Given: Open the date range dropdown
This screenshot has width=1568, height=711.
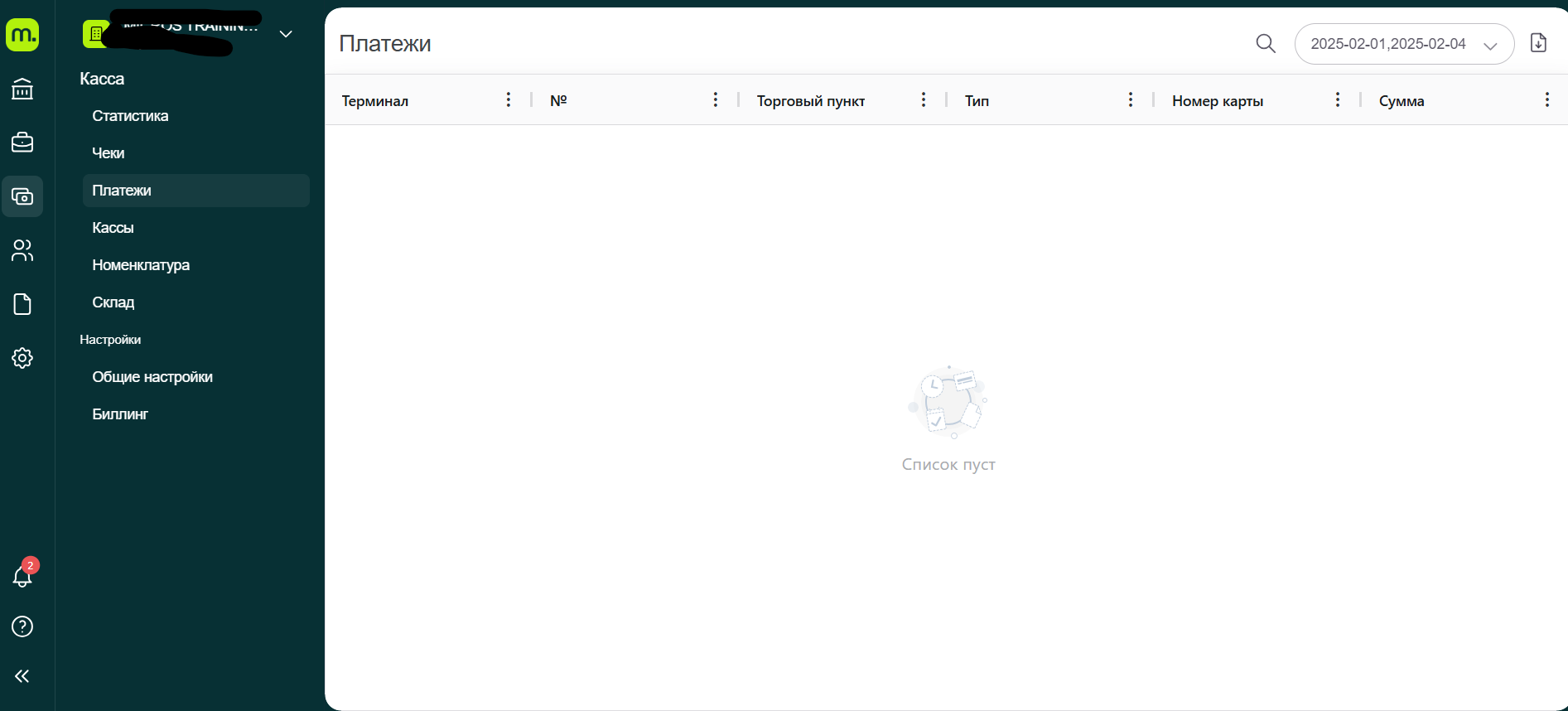Looking at the screenshot, I should click(x=1404, y=44).
